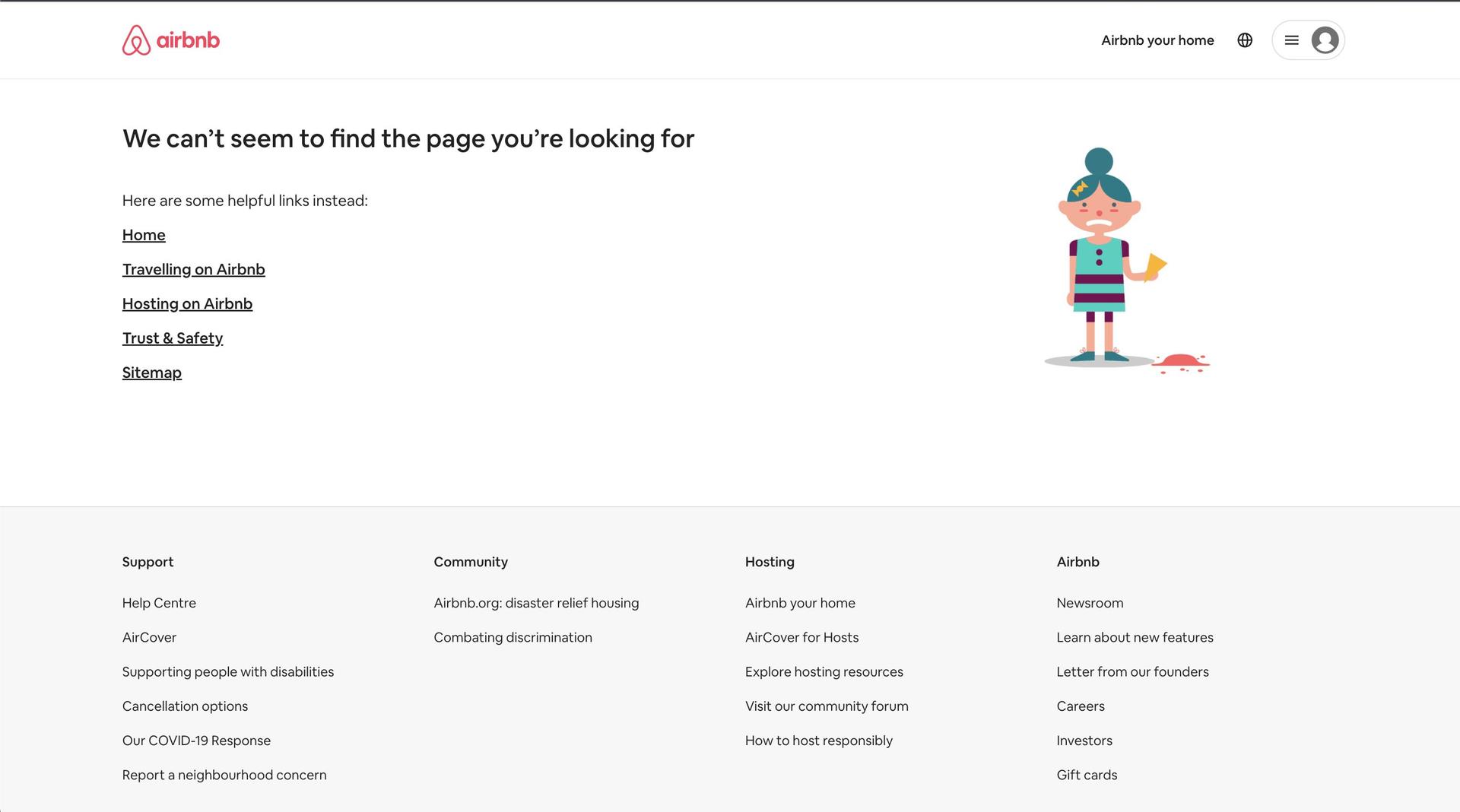1460x812 pixels.
Task: Click 'Here are some helpful links instead' text
Action: tap(245, 201)
